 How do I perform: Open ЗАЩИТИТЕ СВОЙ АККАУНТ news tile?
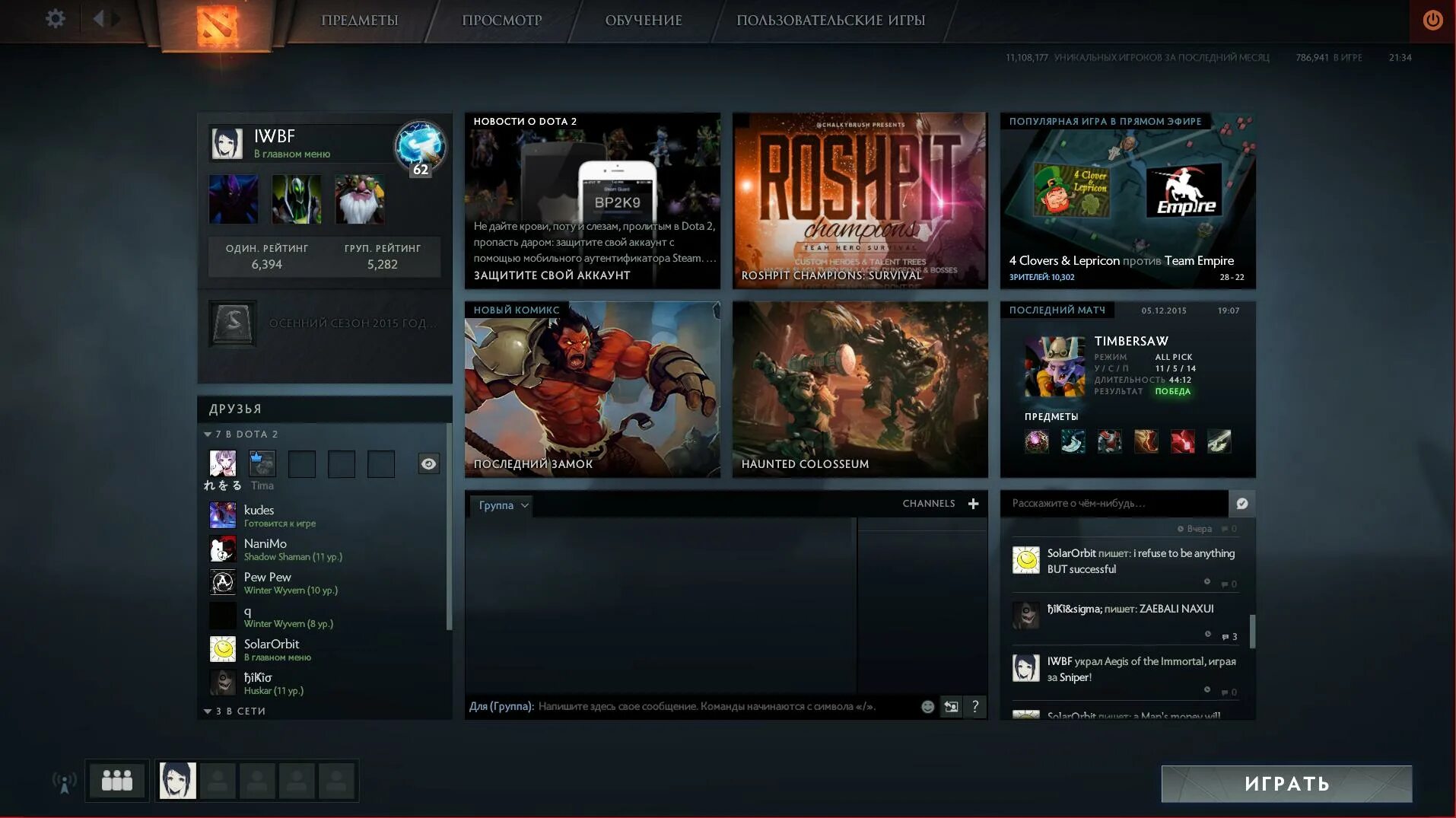pos(592,201)
